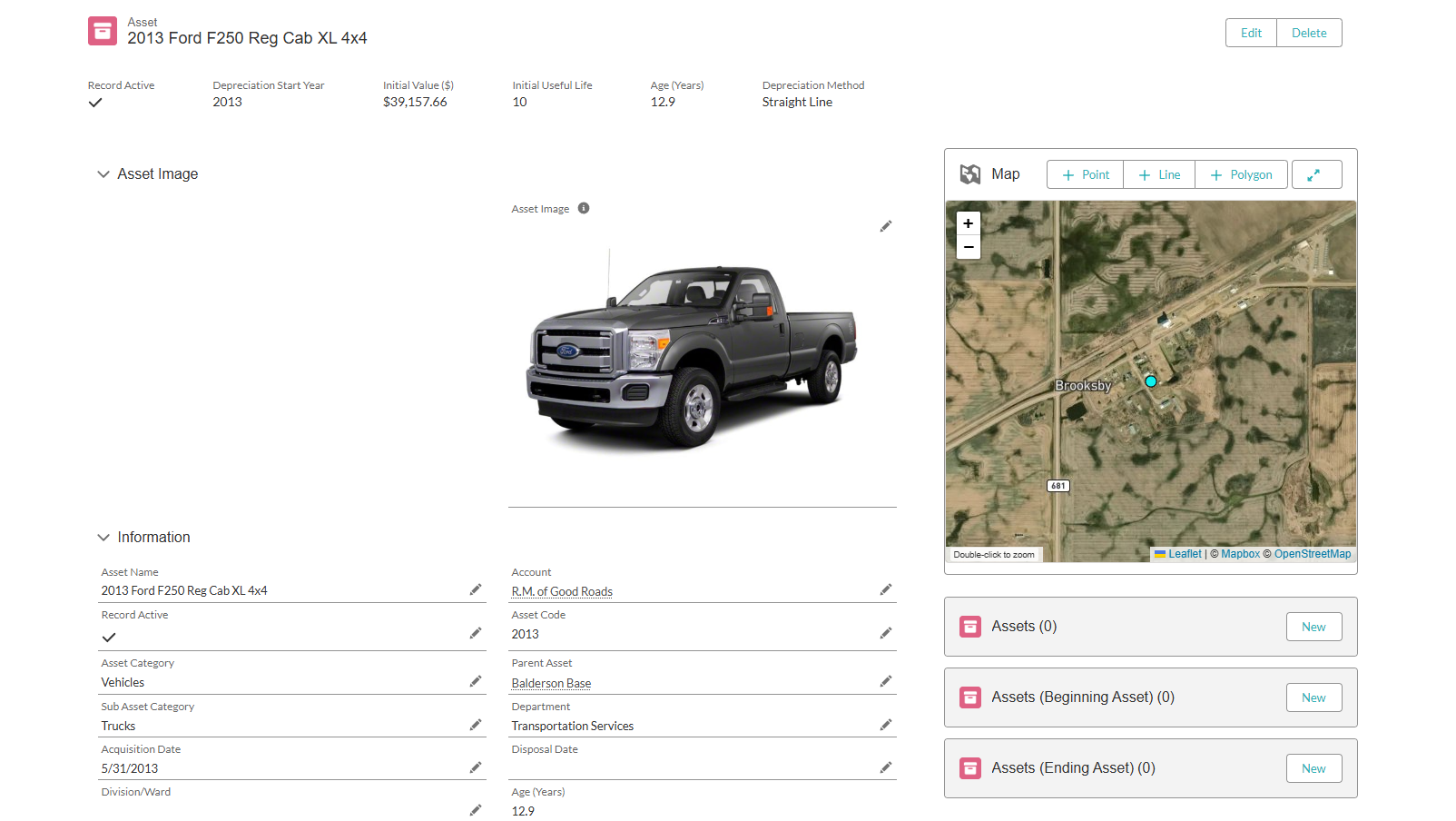Open the Balderson Base parent asset
Viewport: 1456px width, 821px height.
(551, 683)
